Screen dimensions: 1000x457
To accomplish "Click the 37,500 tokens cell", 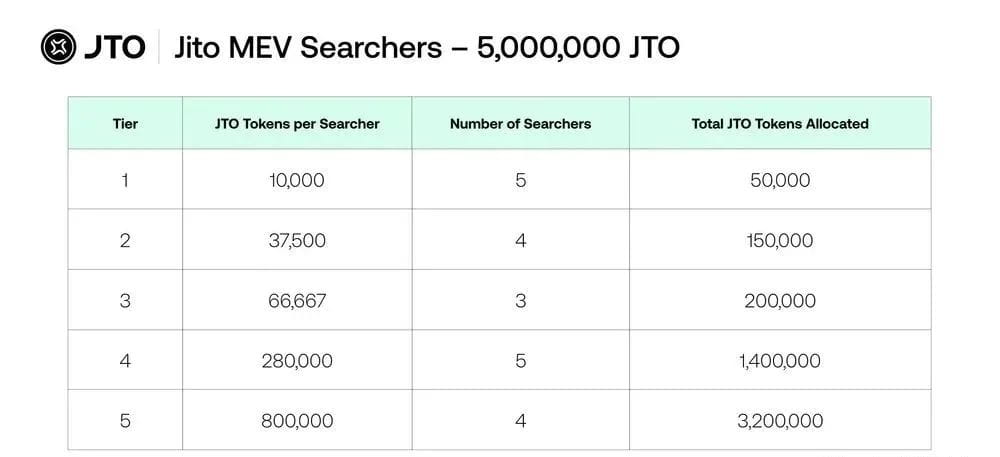I will [x=297, y=241].
